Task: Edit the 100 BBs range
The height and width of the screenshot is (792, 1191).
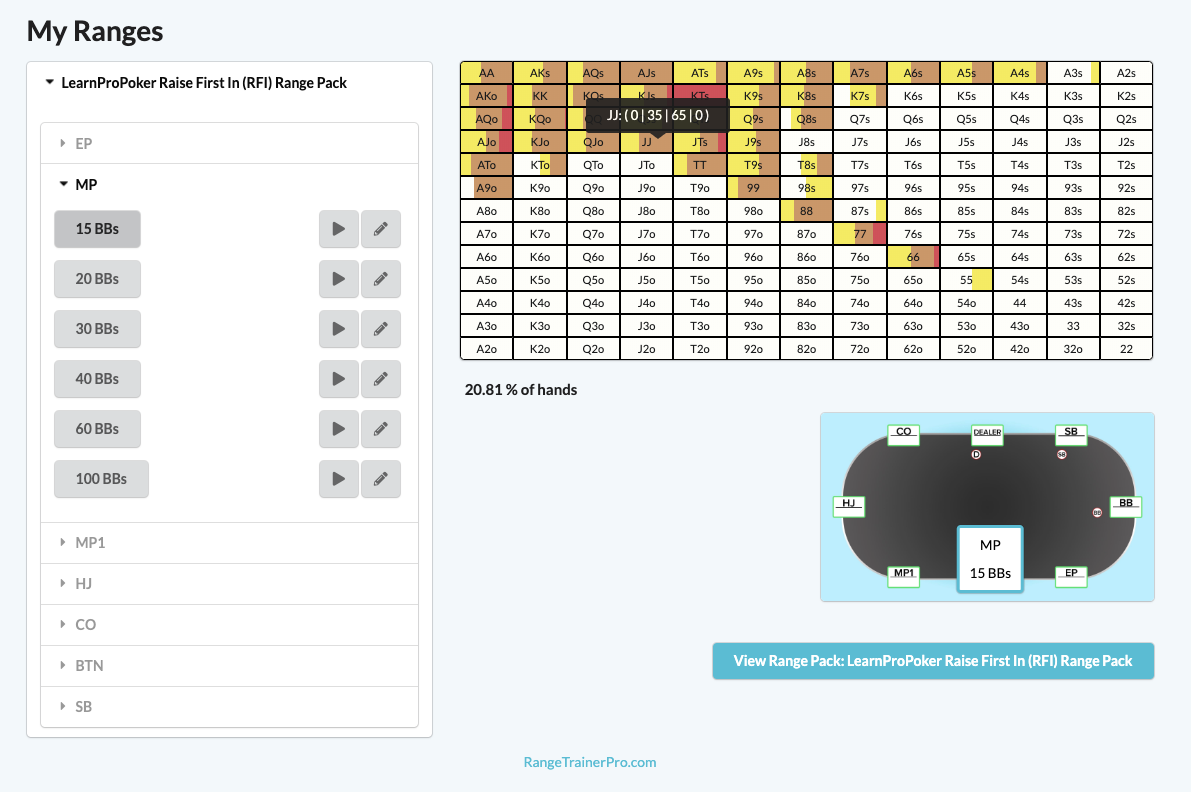Action: coord(381,479)
